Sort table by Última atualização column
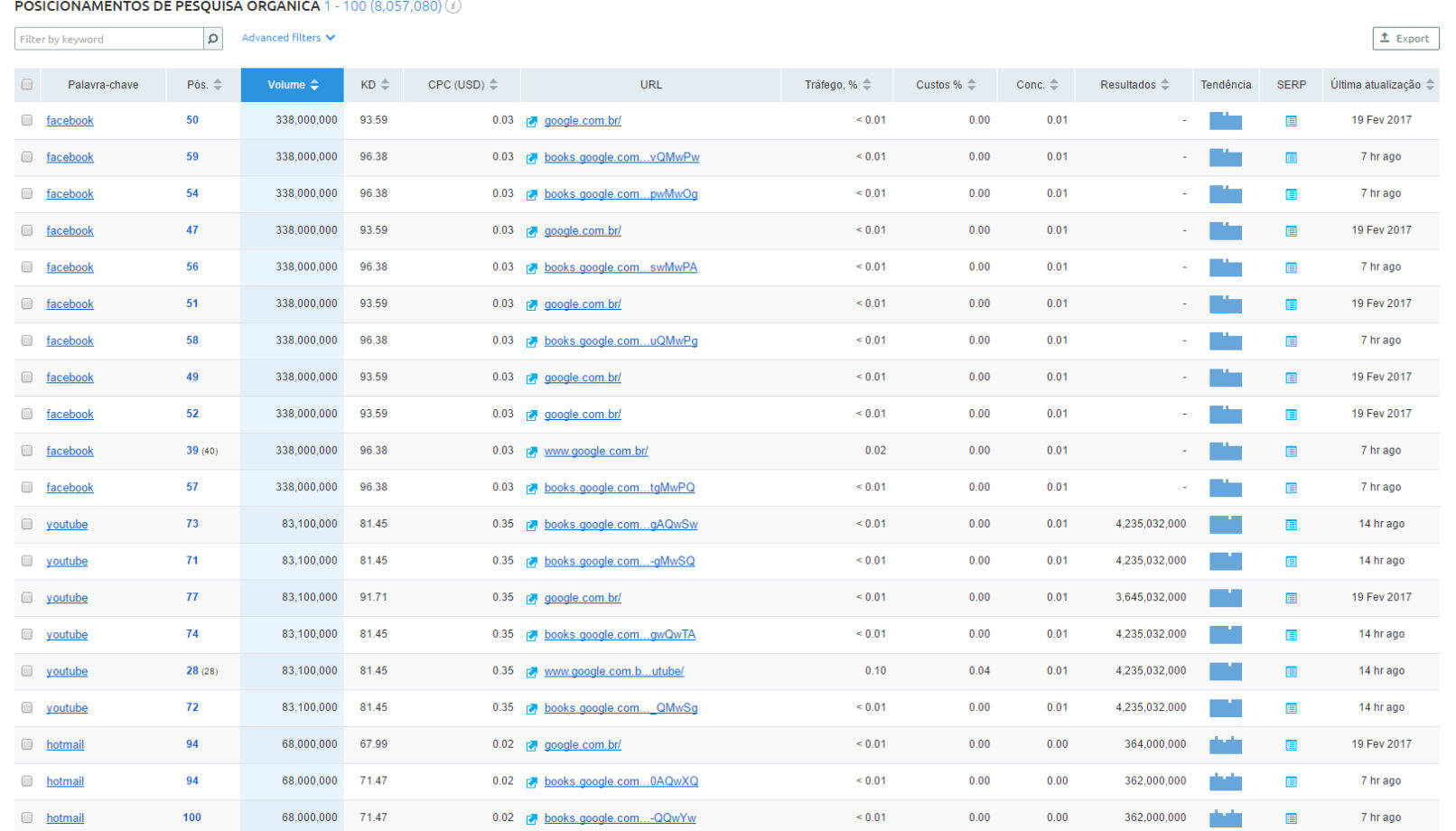 point(1382,85)
